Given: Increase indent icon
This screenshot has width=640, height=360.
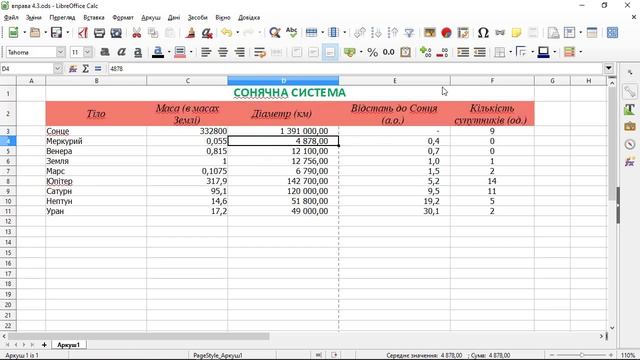Looking at the screenshot, I should click(463, 52).
